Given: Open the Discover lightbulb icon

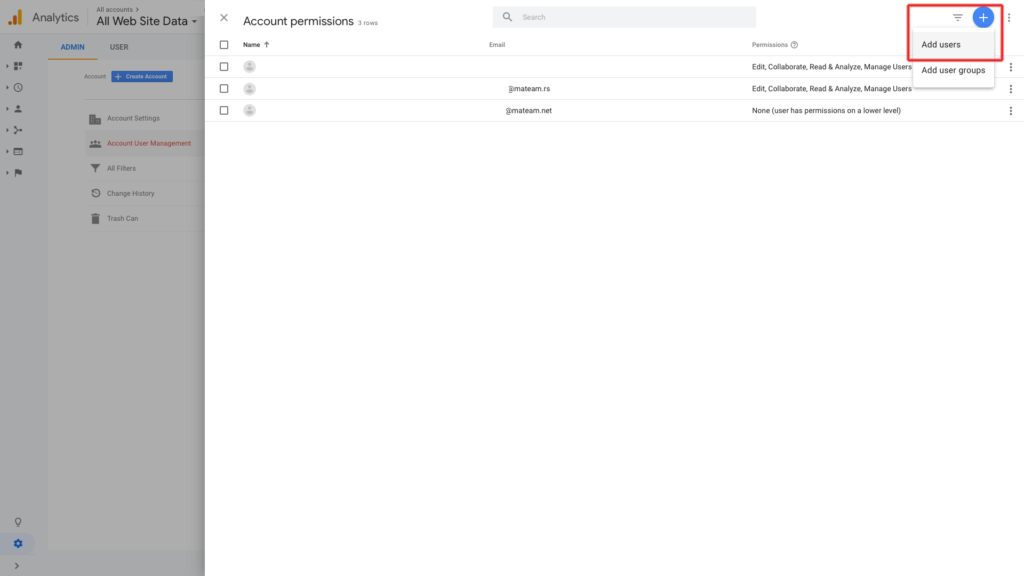Looking at the screenshot, I should click(x=17, y=521).
